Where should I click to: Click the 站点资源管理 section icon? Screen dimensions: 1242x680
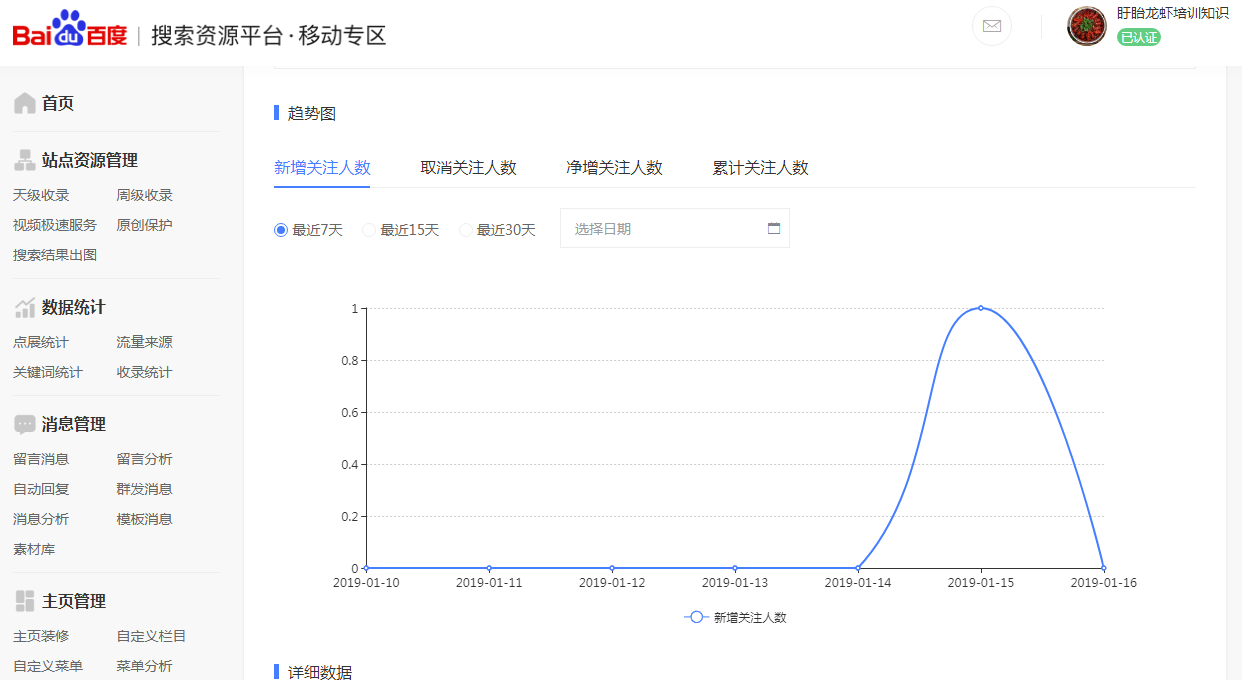(25, 160)
